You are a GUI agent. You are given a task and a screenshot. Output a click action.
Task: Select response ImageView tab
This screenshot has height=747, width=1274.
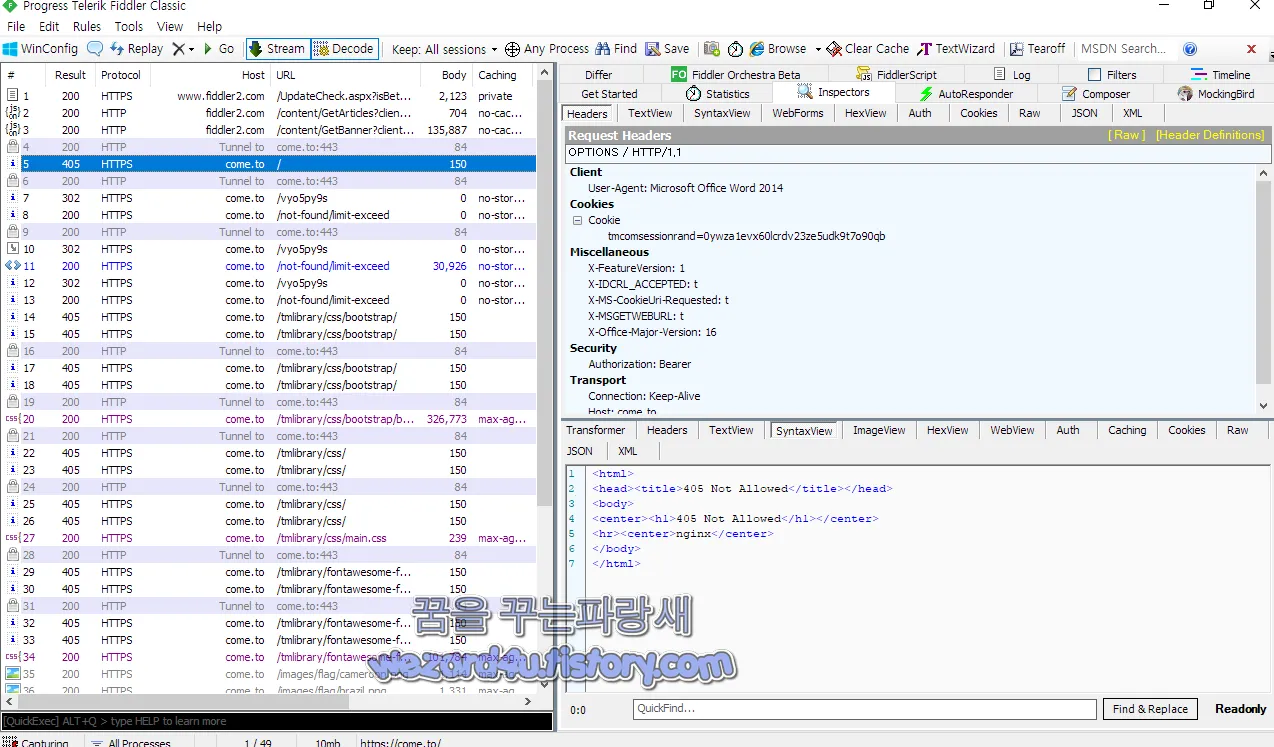point(879,430)
